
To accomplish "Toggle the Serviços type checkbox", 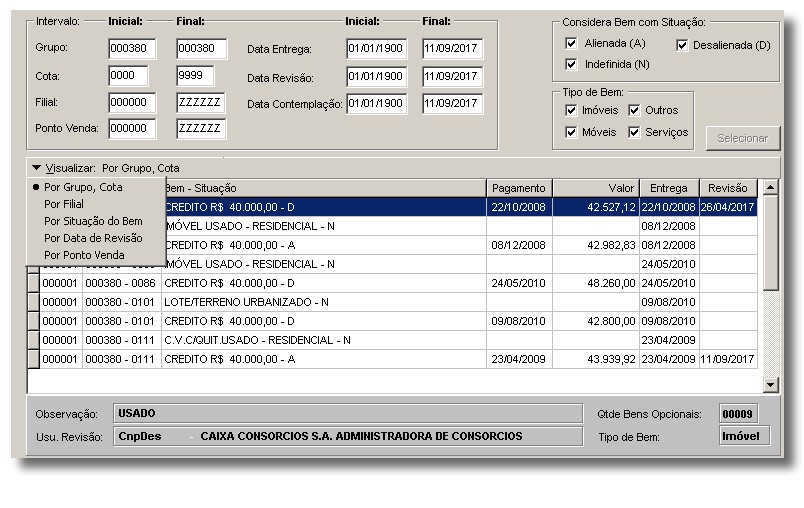I will click(x=634, y=132).
